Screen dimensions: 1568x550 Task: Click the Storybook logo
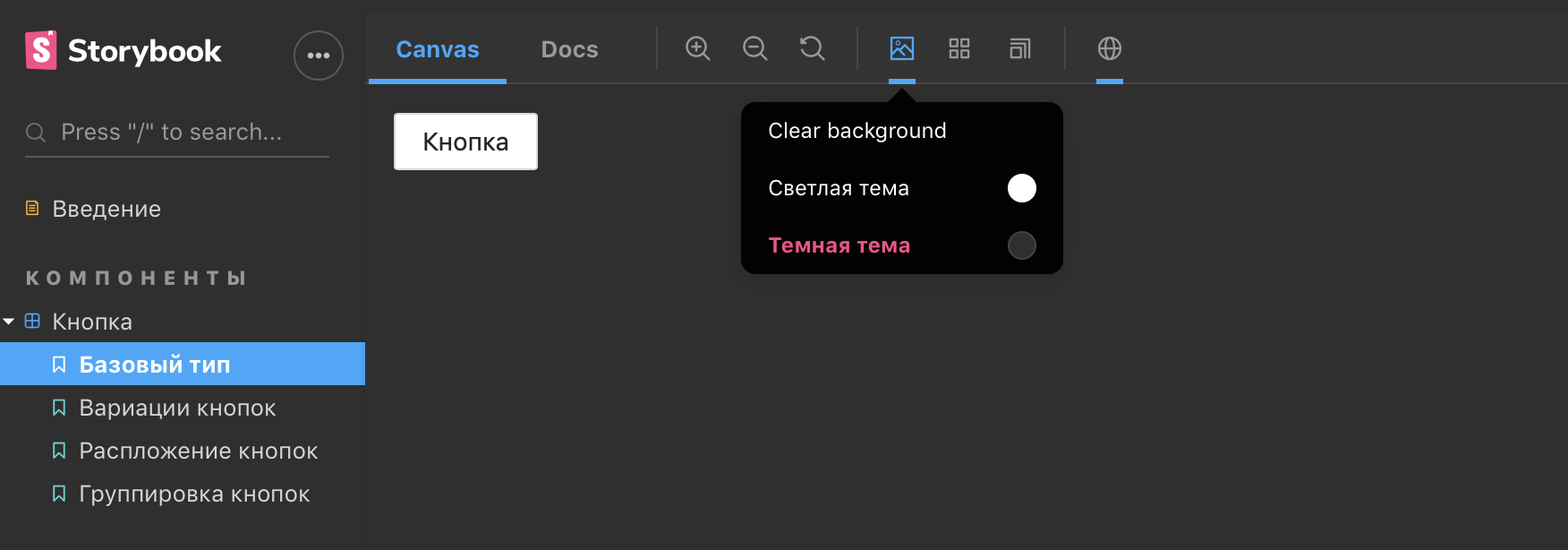click(x=124, y=50)
